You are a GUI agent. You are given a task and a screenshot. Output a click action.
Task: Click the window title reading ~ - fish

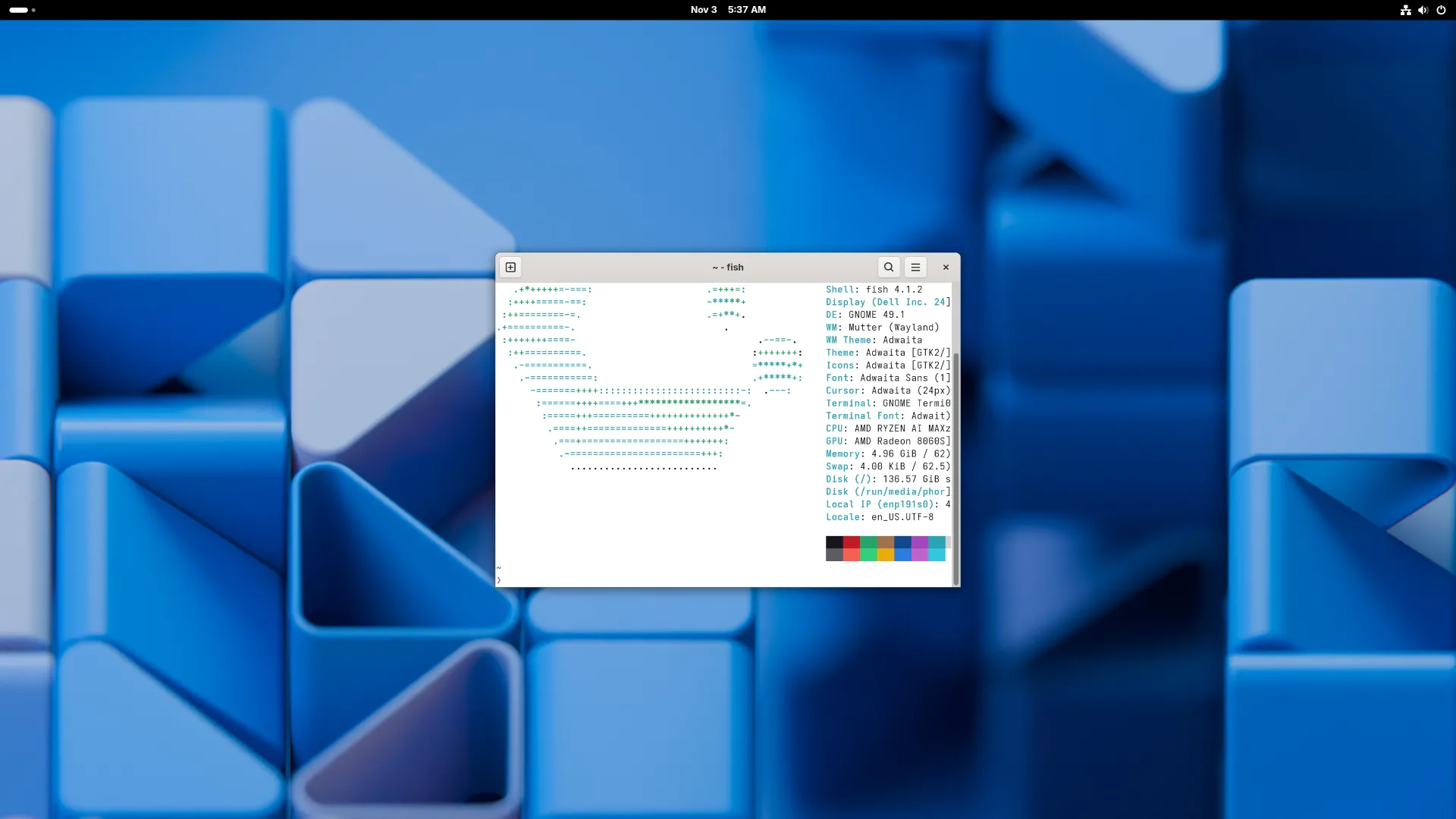pyautogui.click(x=728, y=267)
